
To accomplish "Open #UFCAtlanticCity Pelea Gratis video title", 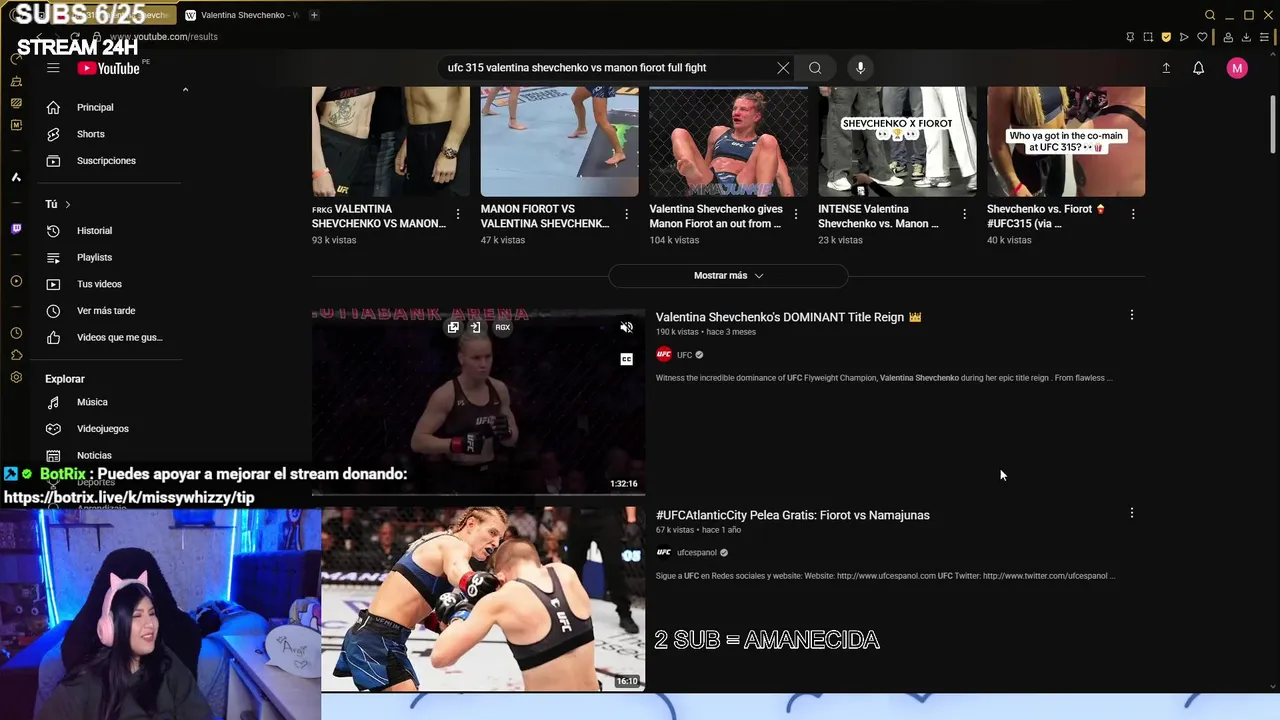I will [x=793, y=515].
